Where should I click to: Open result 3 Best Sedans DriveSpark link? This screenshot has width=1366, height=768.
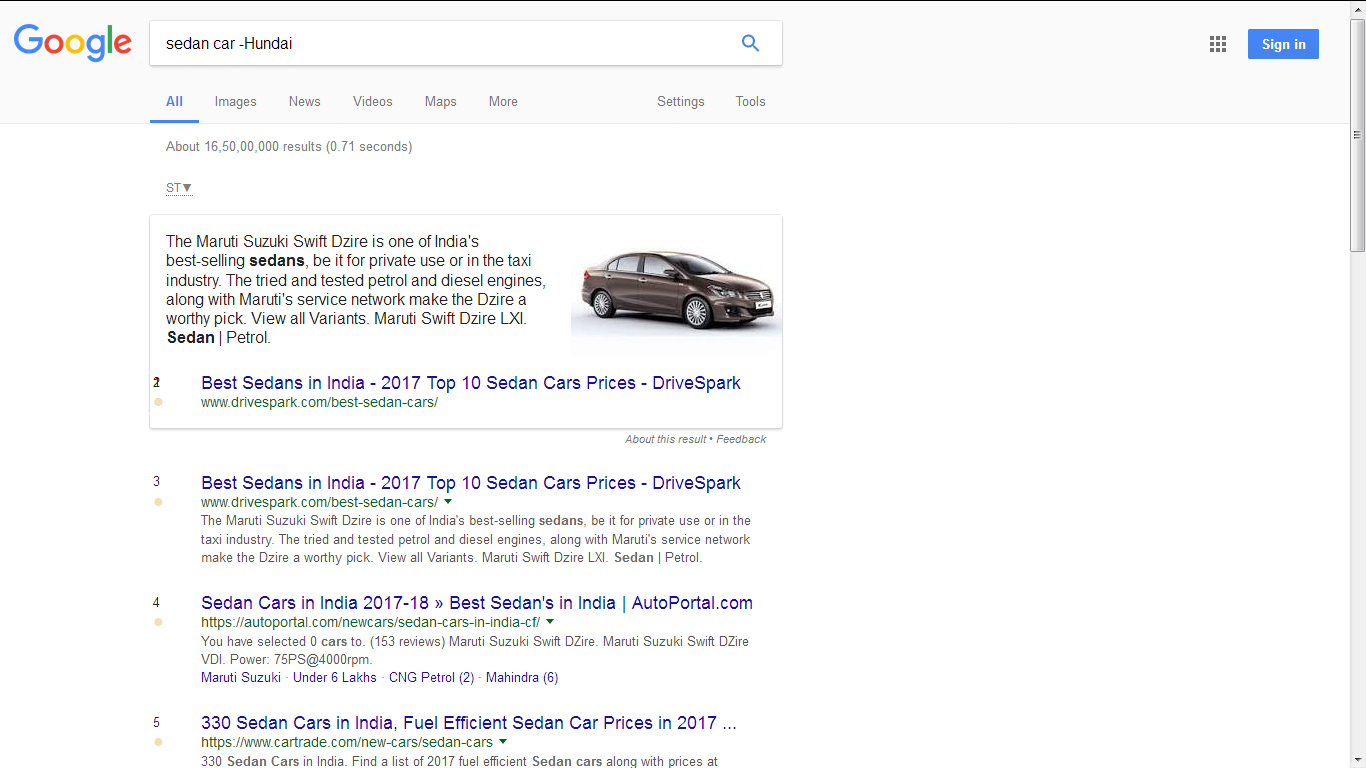(x=471, y=483)
